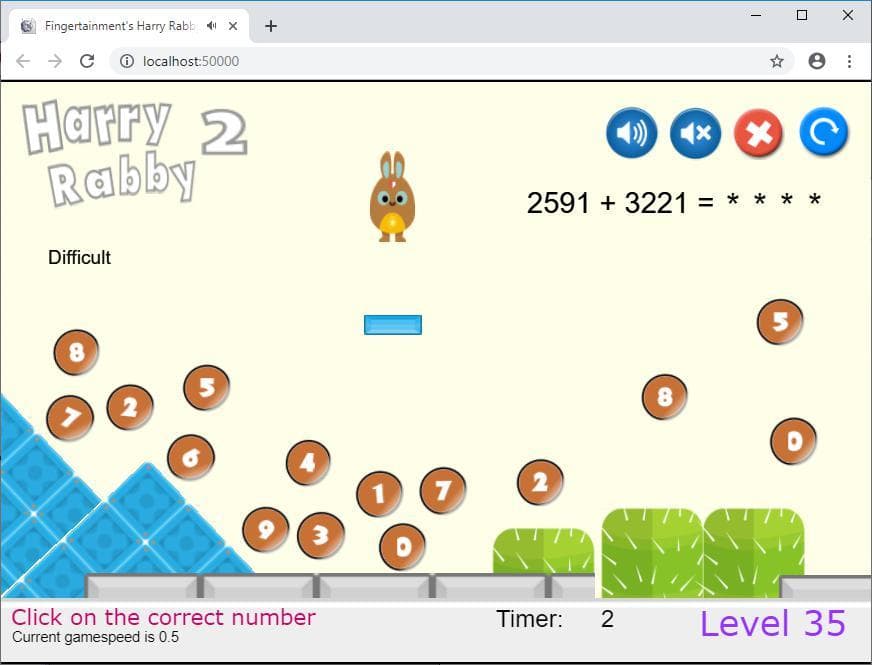Click the number 1 ball
872x665 pixels.
tap(379, 494)
